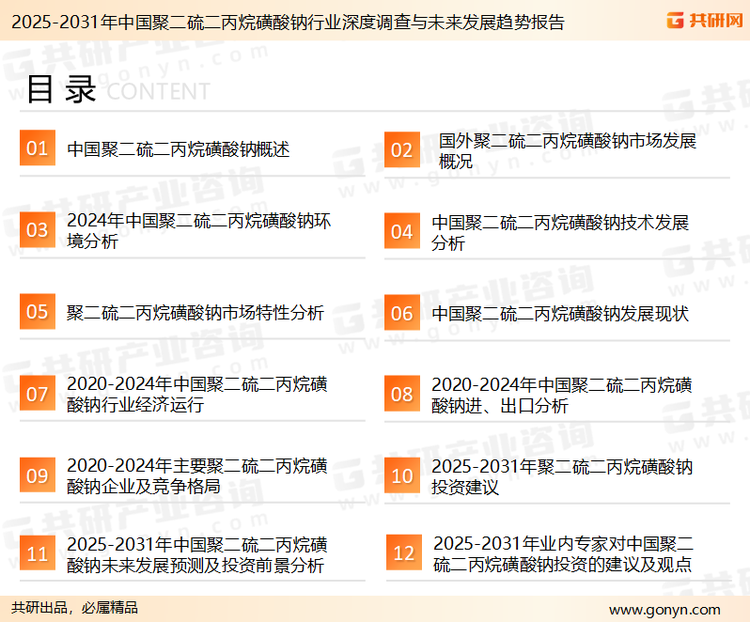Select 中国聚二硫二丙烷磺酸钠技术发展分析 entry

(560, 233)
